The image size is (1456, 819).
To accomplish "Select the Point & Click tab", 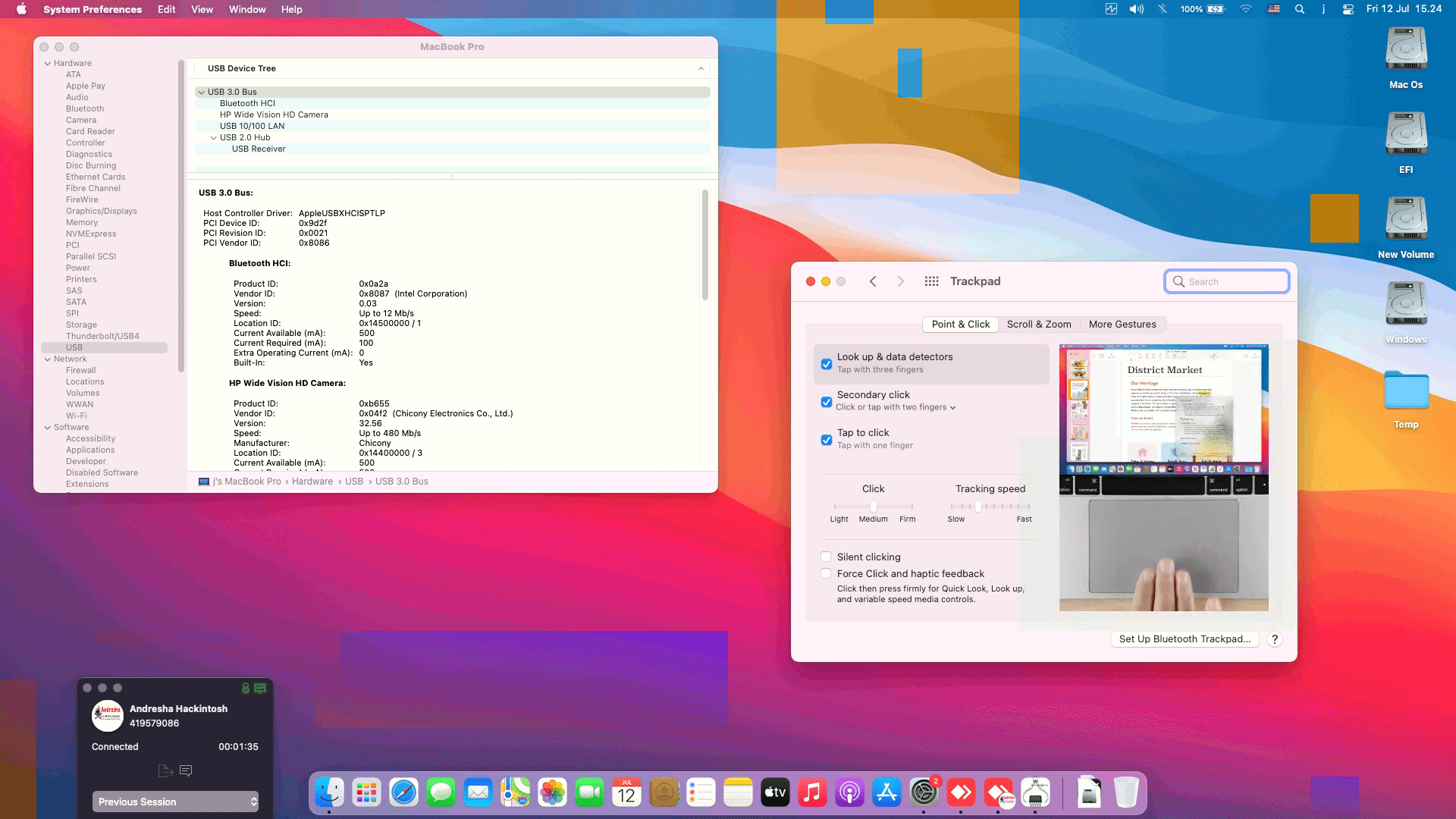I will (961, 324).
